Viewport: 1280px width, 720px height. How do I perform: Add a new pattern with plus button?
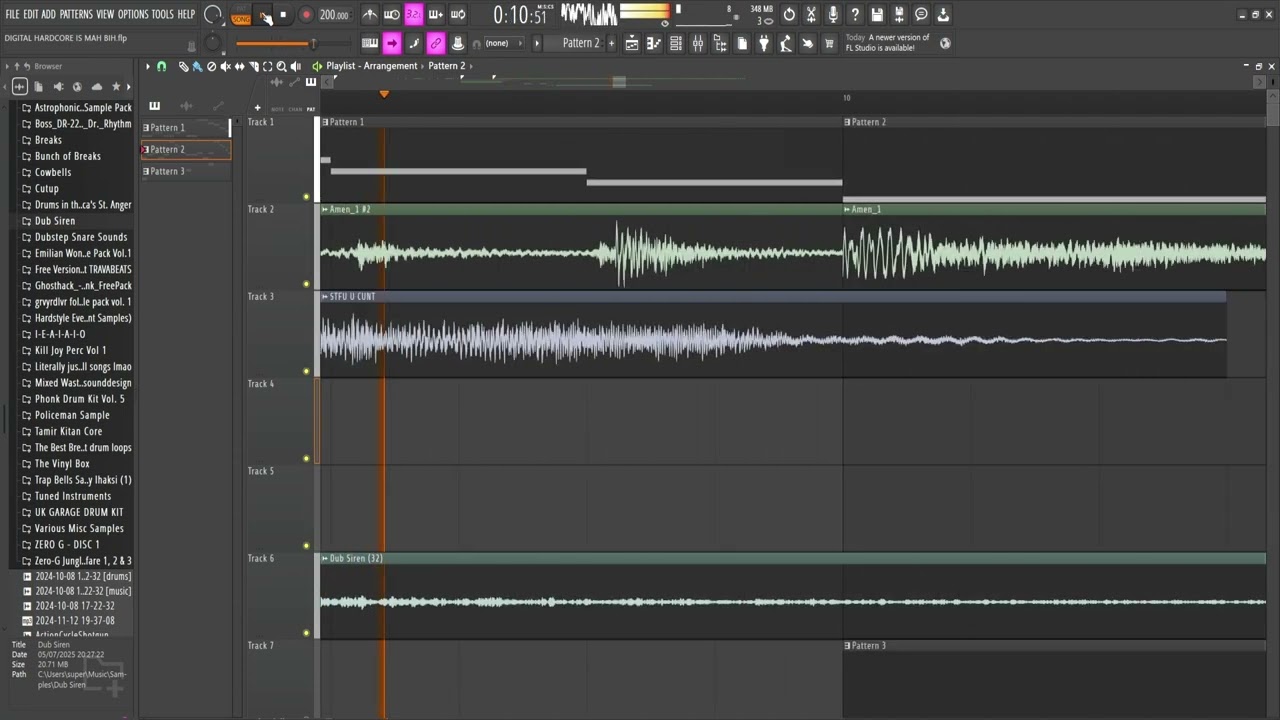pos(611,43)
